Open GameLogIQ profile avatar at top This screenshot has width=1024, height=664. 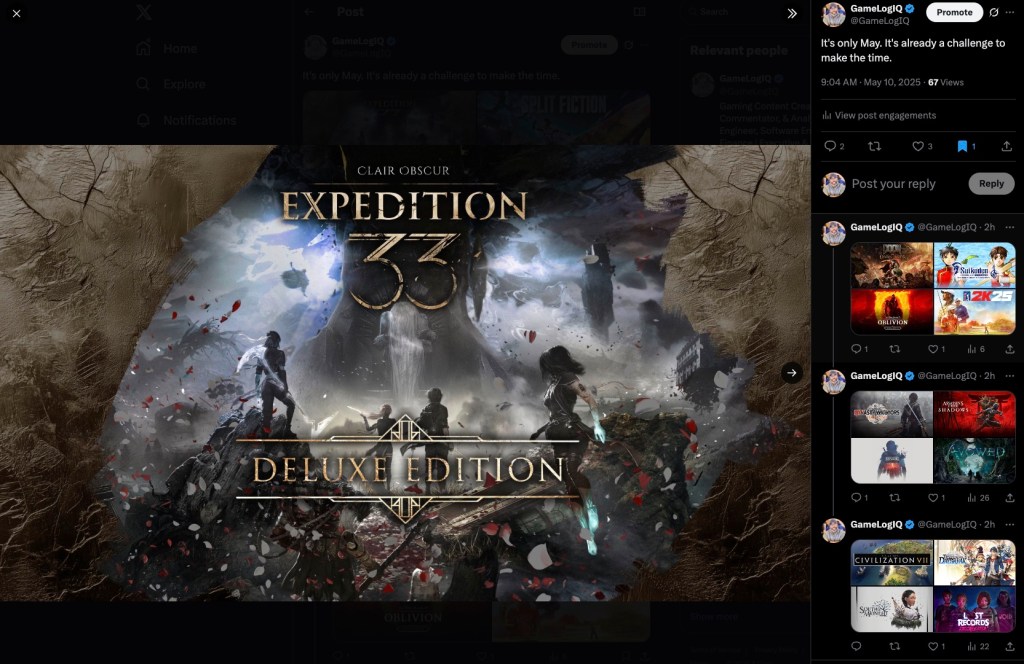[x=833, y=14]
